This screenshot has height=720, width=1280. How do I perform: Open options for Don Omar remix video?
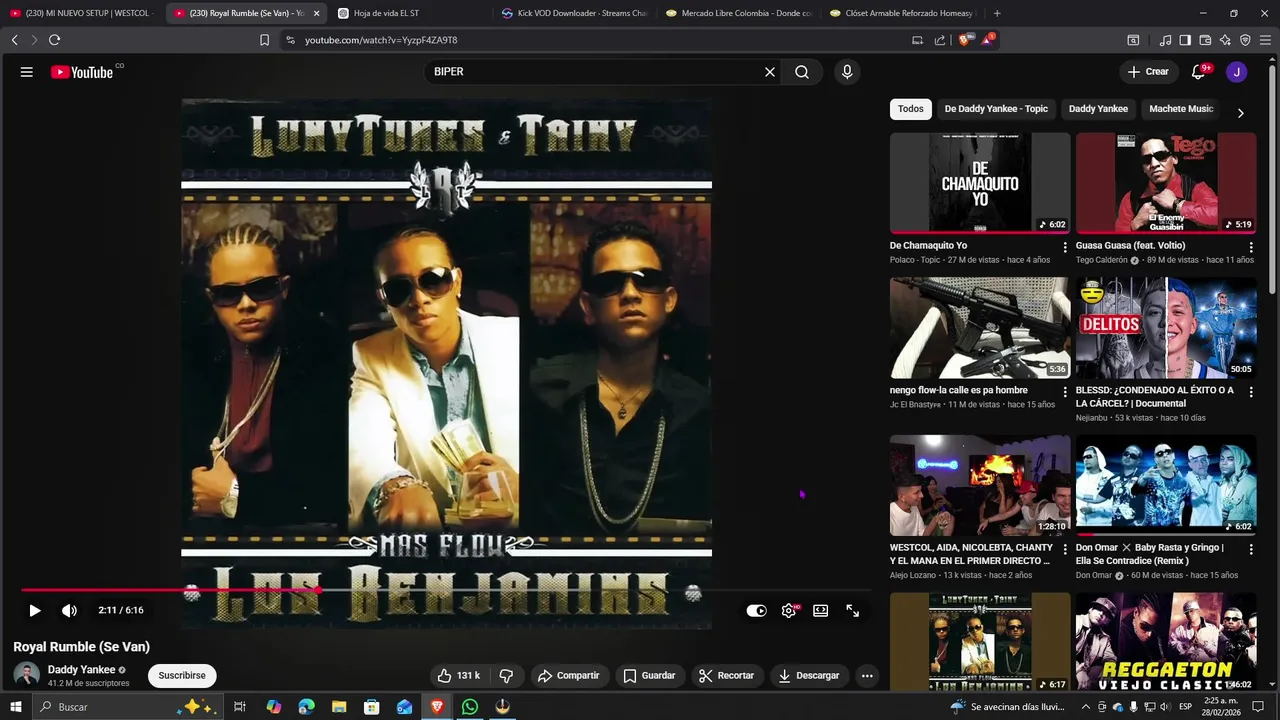tap(1250, 549)
